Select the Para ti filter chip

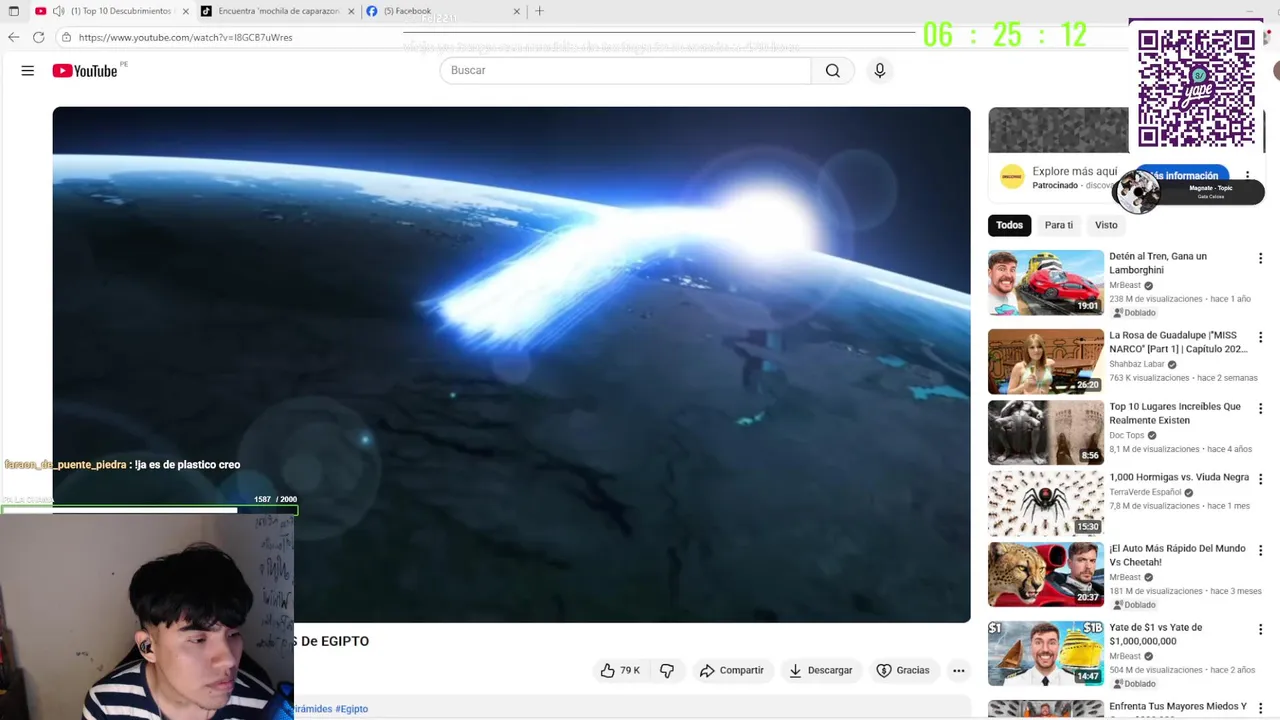(x=1059, y=225)
